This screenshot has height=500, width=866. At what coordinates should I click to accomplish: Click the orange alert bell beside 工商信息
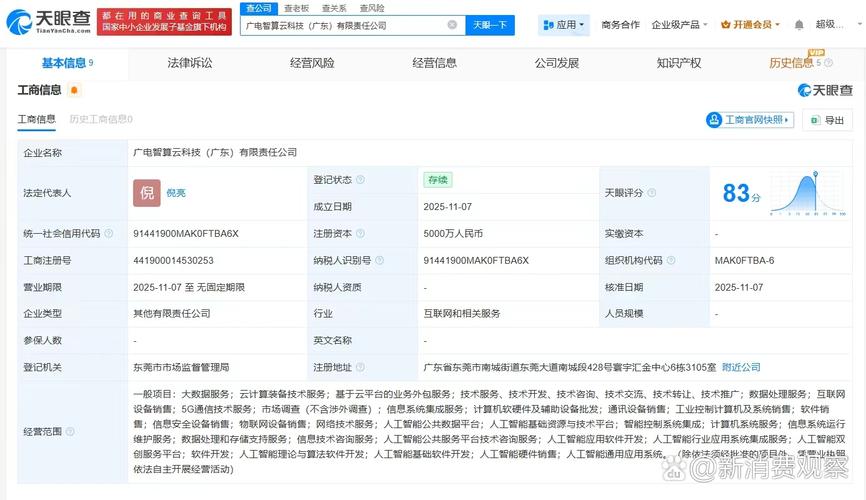coord(74,90)
